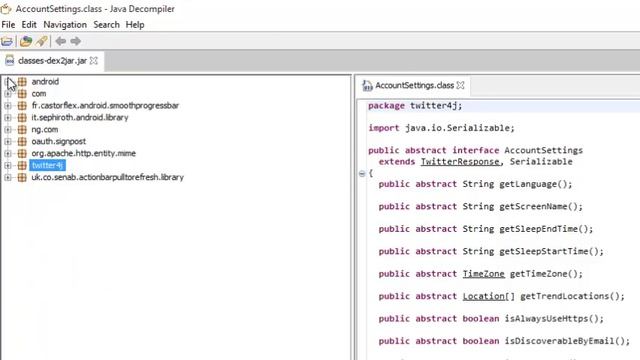Collapse the AccountSettings interface code block
The image size is (640, 360).
[x=362, y=173]
